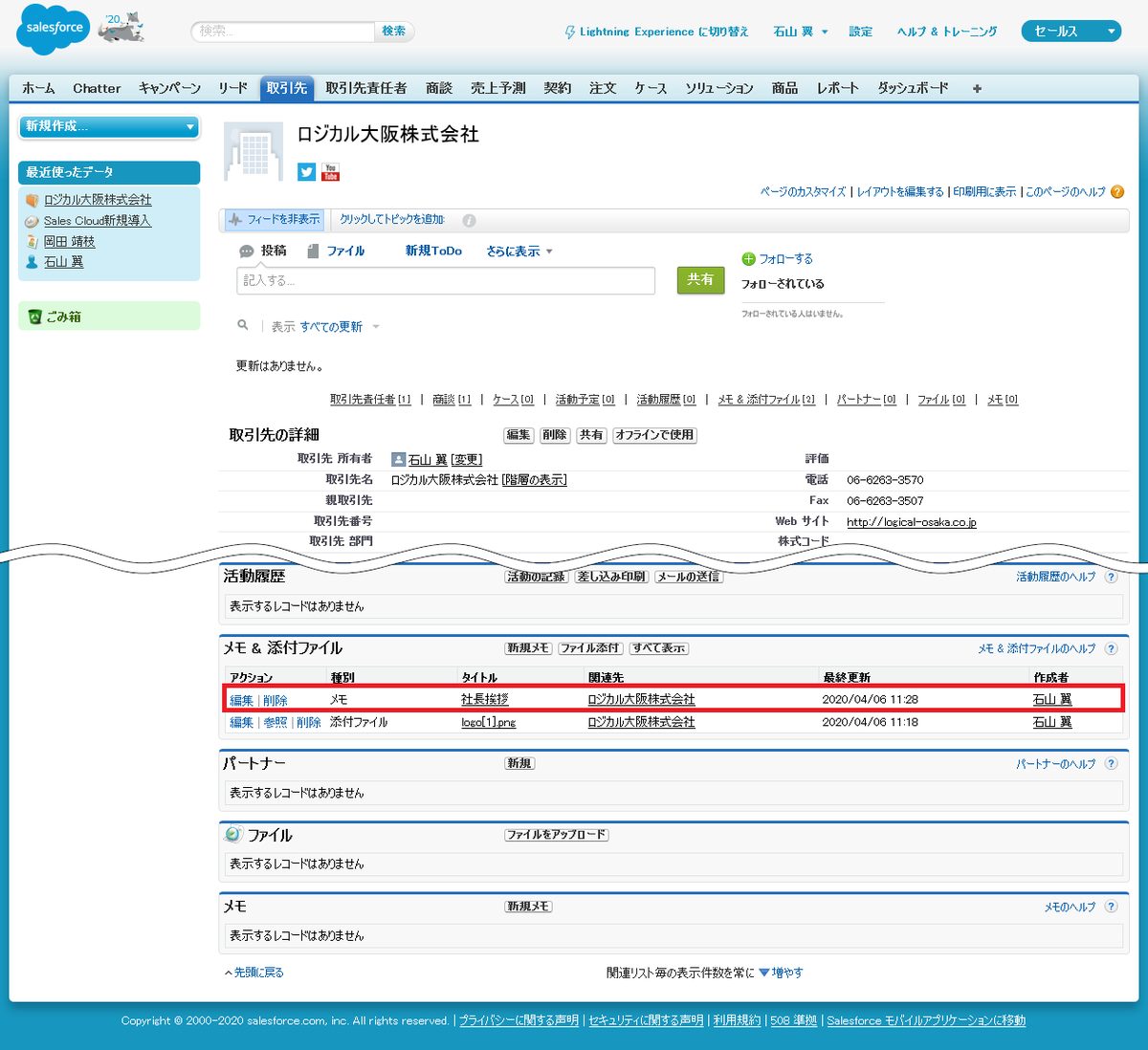Viewport: 1148px width, 1050px height.
Task: Expand 増やす related list count
Action: tap(781, 973)
